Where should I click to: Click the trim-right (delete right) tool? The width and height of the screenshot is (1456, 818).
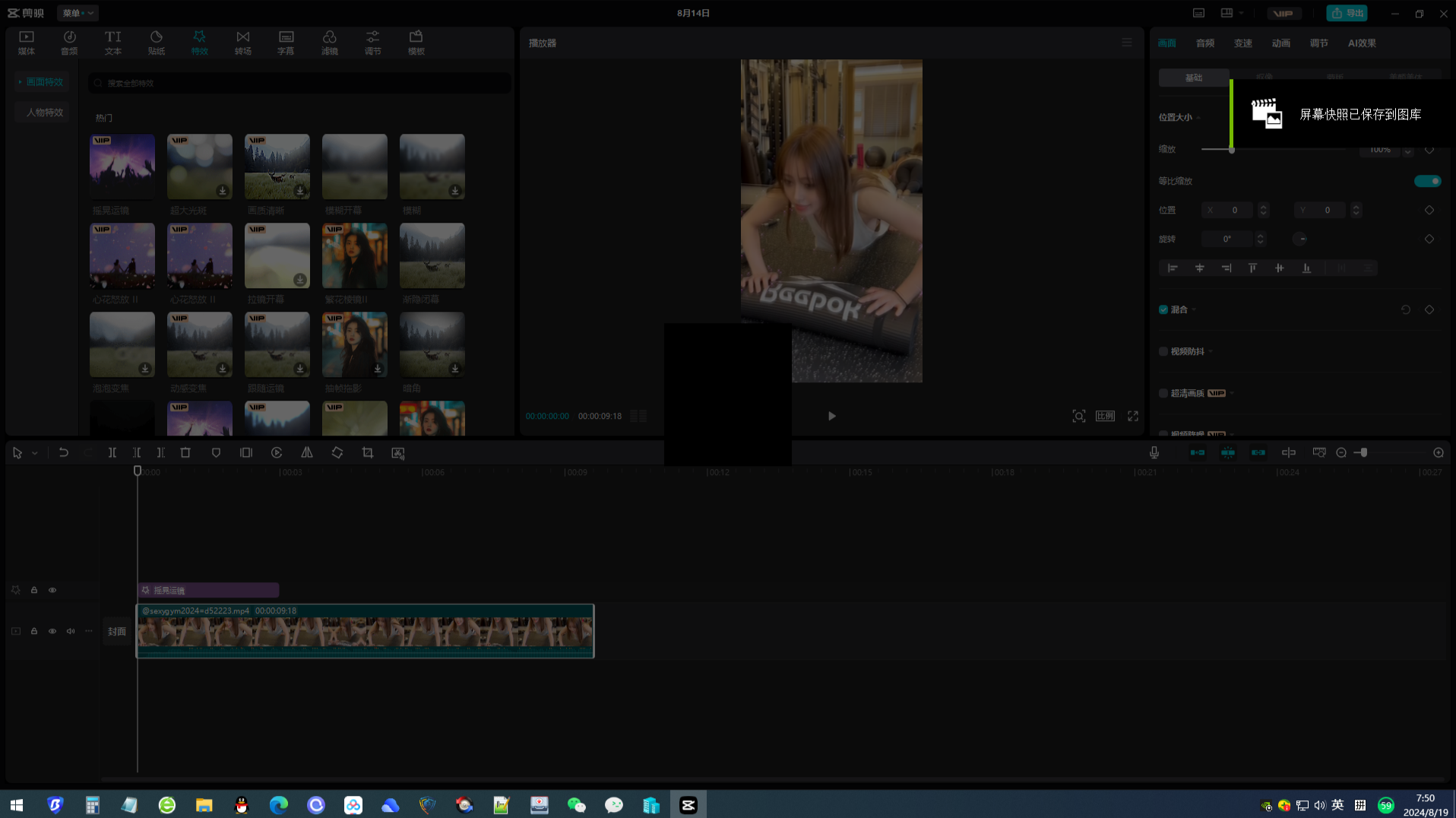coord(161,452)
